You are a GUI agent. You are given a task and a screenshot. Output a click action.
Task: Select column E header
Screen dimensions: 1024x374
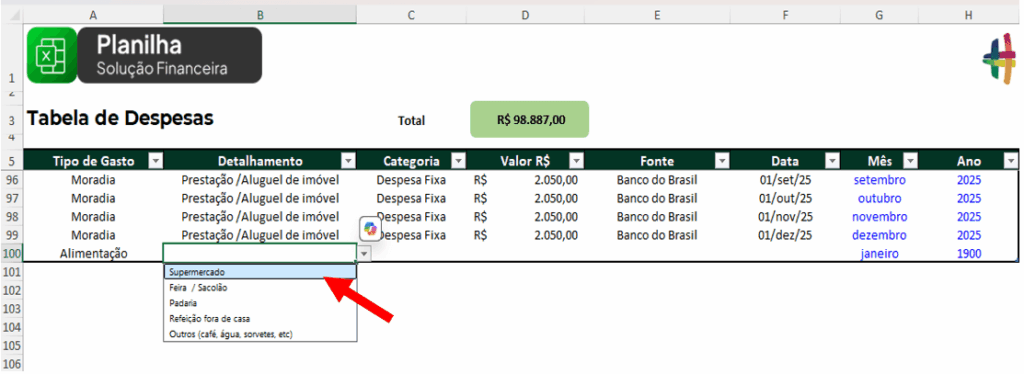[x=656, y=15]
